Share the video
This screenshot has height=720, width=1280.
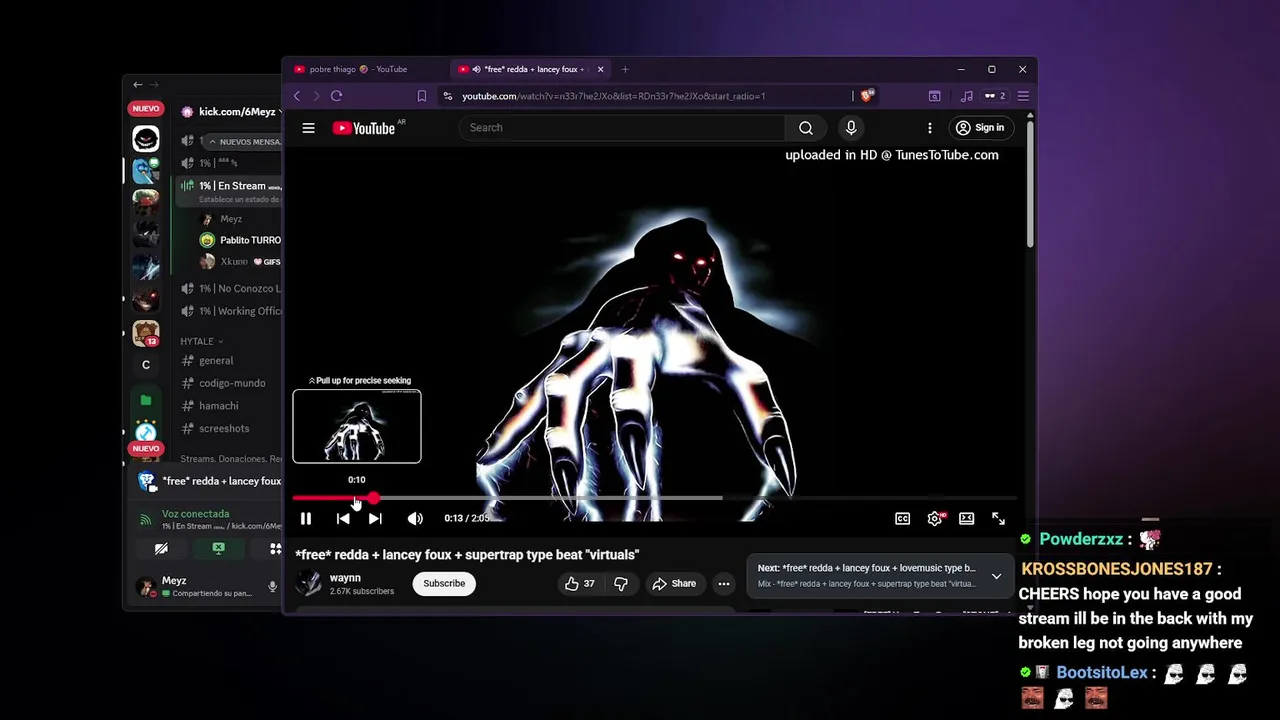pos(674,584)
